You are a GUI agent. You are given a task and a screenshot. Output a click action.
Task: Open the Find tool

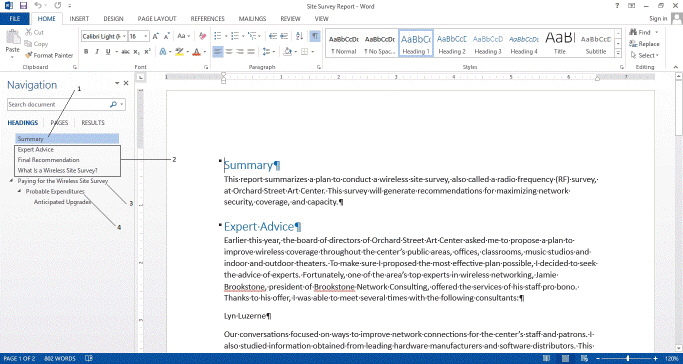tap(641, 32)
